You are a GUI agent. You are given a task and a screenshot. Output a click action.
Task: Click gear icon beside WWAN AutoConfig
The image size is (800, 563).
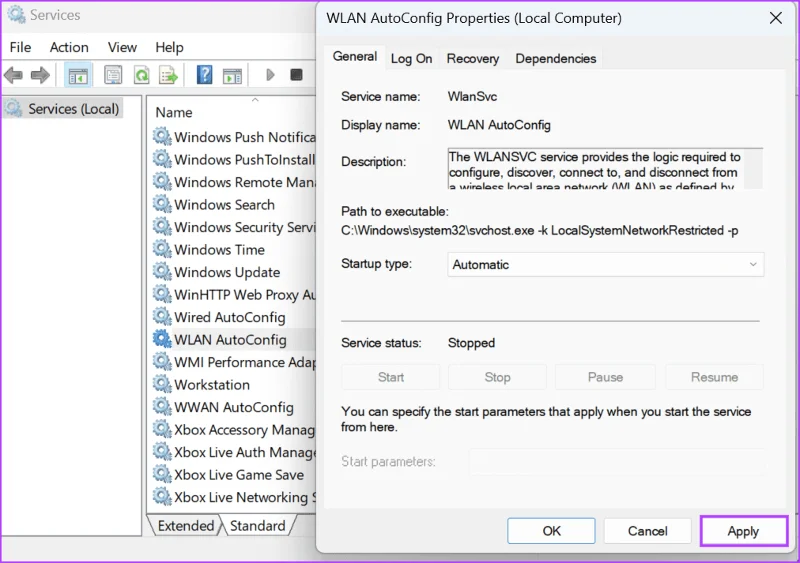click(162, 406)
